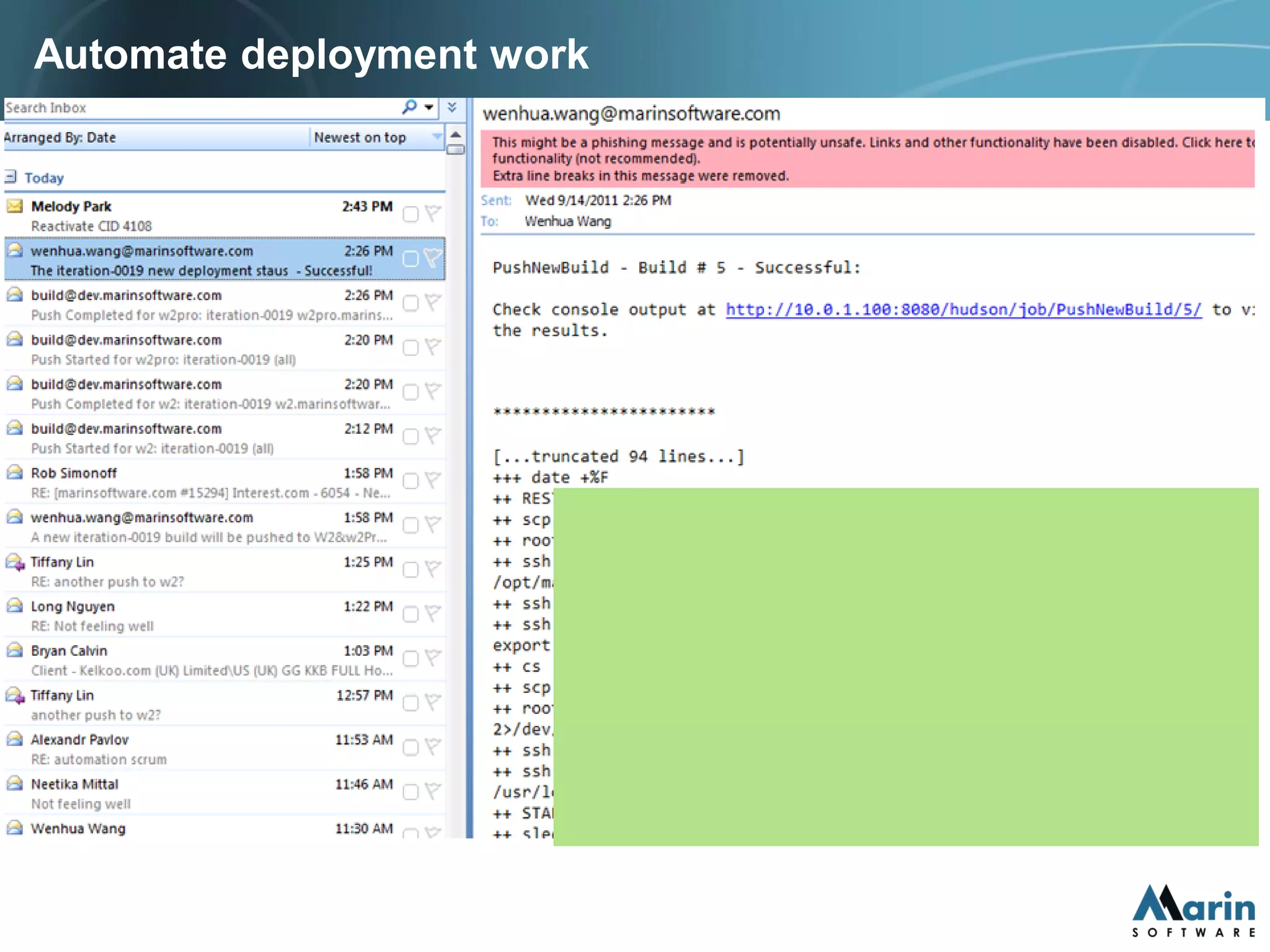1270x952 pixels.
Task: Flag the Long Nguyen email
Action: click(x=433, y=613)
